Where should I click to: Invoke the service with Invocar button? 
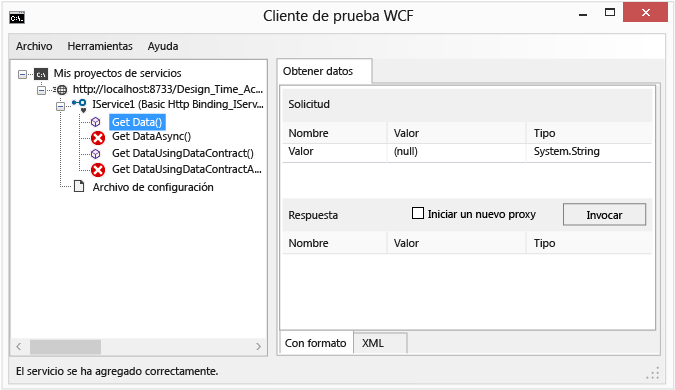click(x=604, y=215)
